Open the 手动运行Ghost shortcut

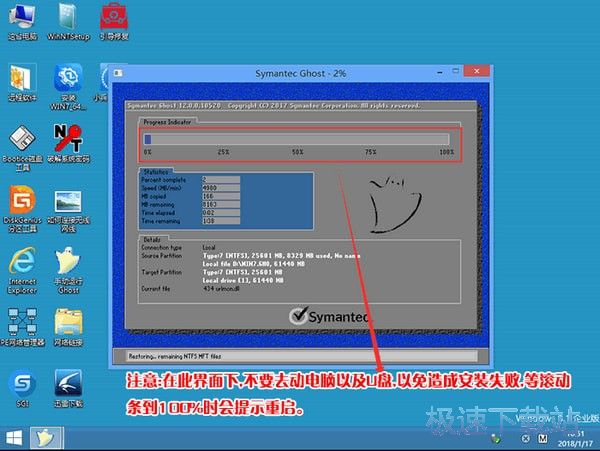(69, 262)
